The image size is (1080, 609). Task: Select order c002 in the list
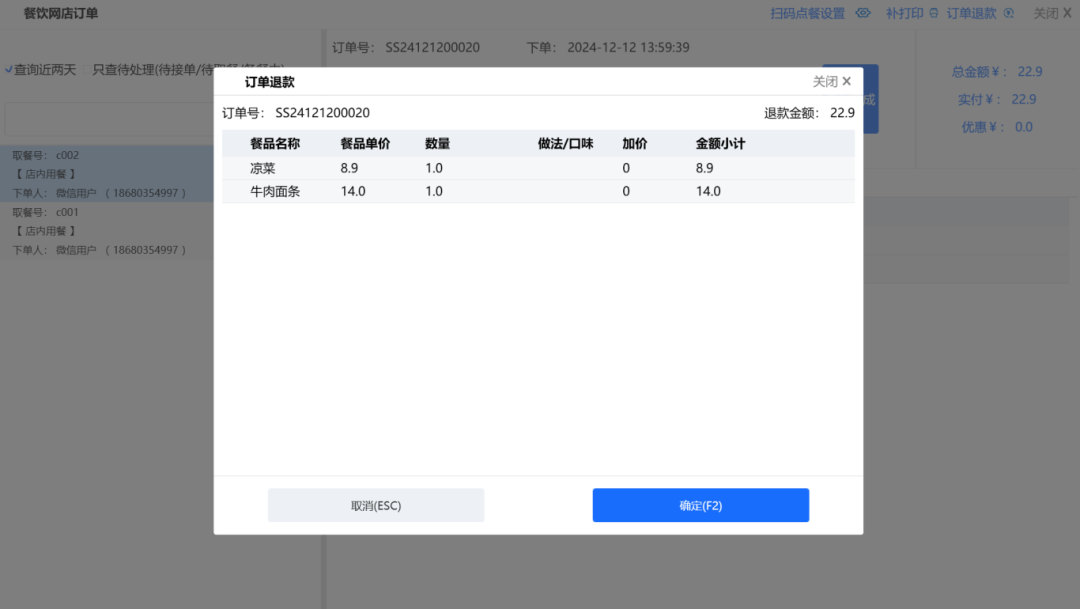pyautogui.click(x=107, y=174)
